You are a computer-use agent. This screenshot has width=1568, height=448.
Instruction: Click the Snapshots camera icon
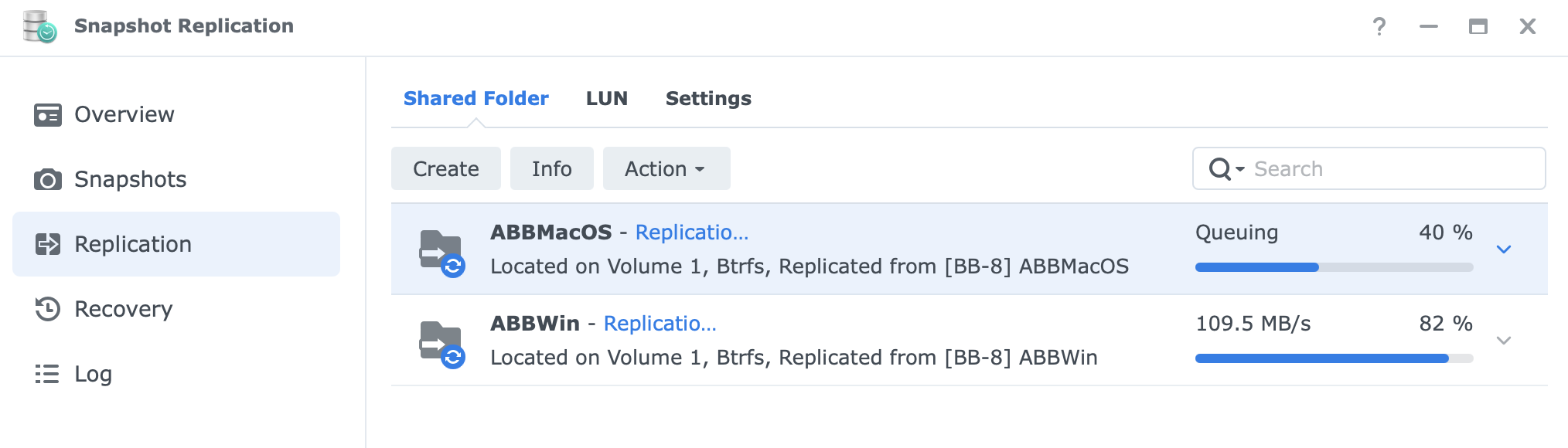pos(48,180)
